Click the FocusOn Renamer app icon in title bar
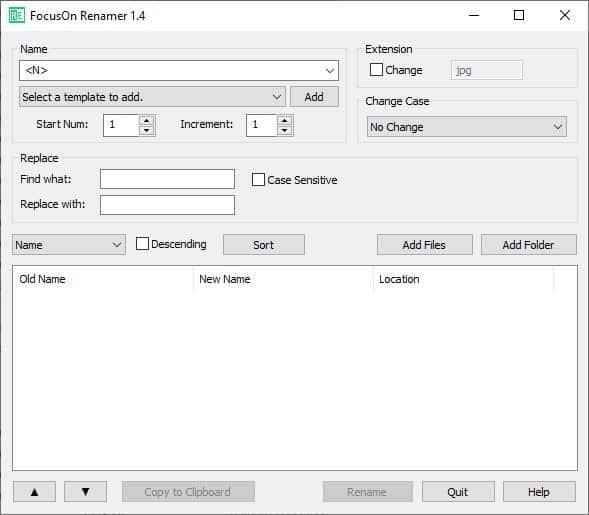589x515 pixels. point(17,16)
